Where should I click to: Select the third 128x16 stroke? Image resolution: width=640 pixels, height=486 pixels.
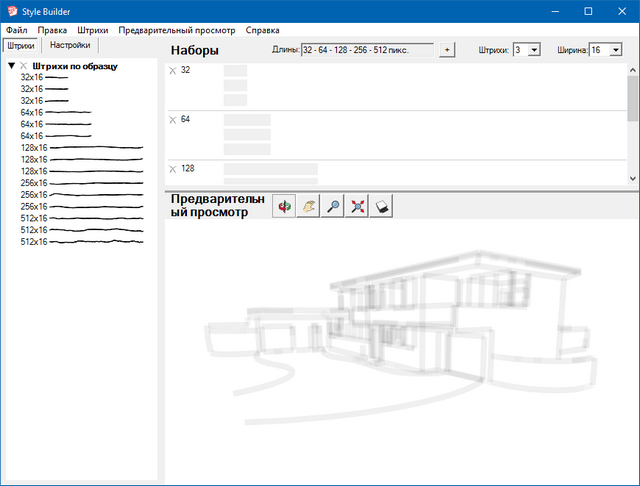(x=82, y=171)
